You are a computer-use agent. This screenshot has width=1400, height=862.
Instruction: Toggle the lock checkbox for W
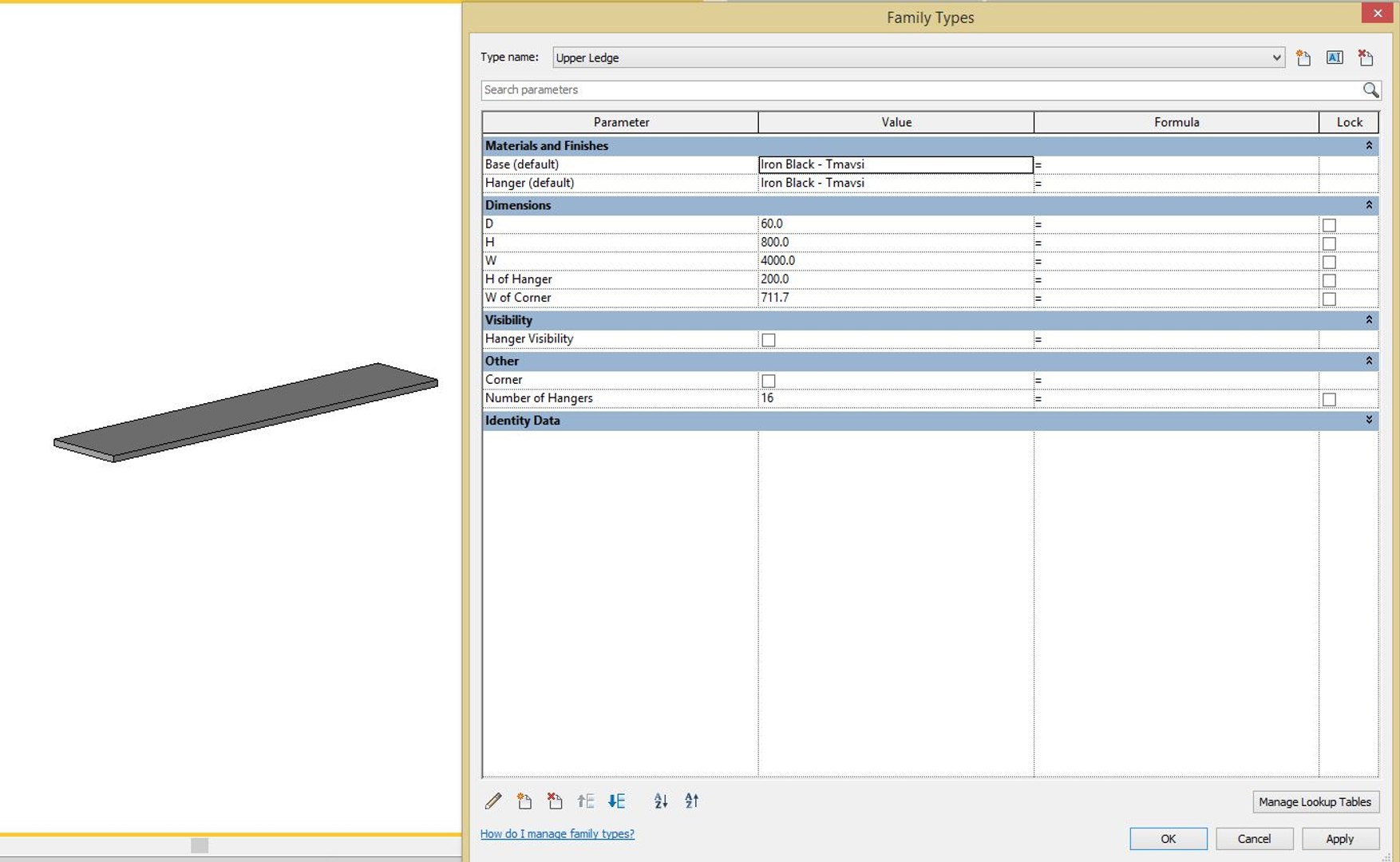(x=1329, y=262)
